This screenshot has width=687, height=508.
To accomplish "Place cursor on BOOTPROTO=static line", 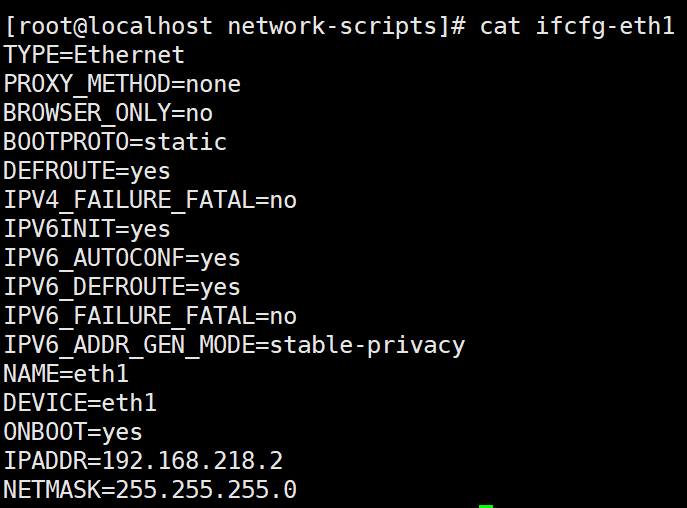I will coord(115,142).
